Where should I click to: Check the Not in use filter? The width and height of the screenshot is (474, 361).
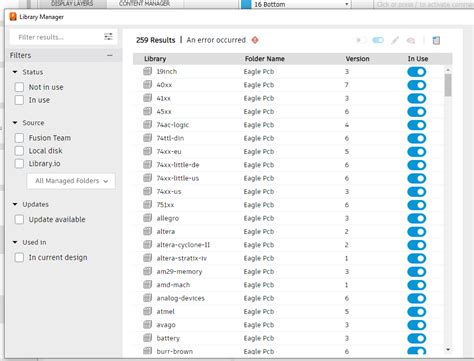click(19, 87)
